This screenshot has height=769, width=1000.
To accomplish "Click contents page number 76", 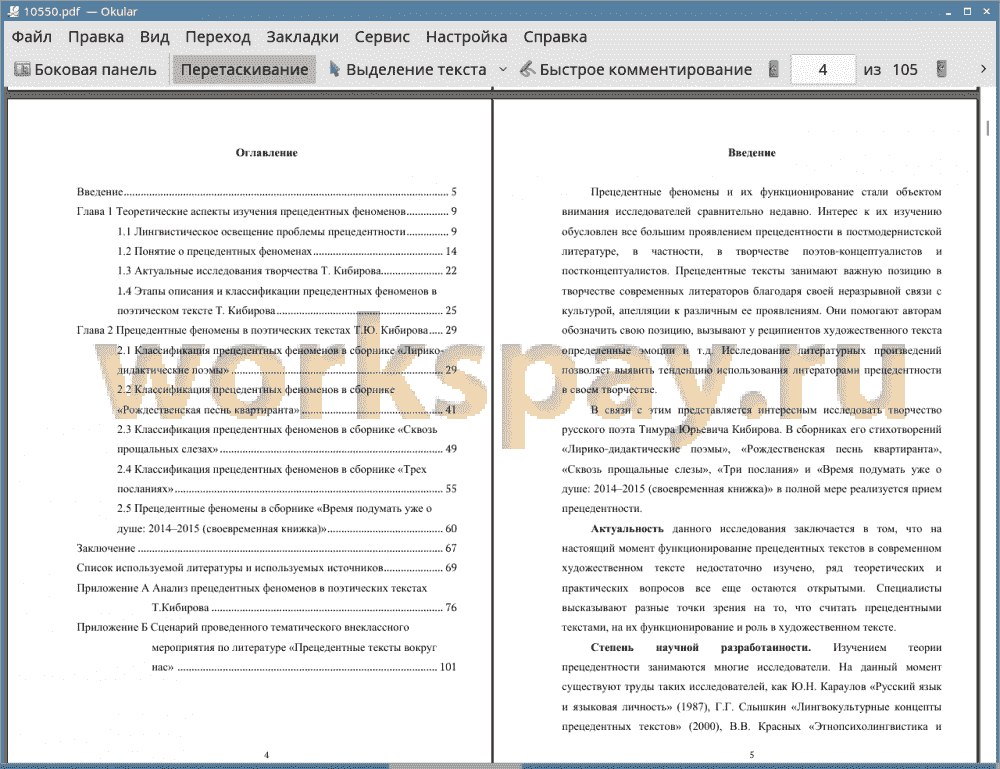I will (x=451, y=607).
